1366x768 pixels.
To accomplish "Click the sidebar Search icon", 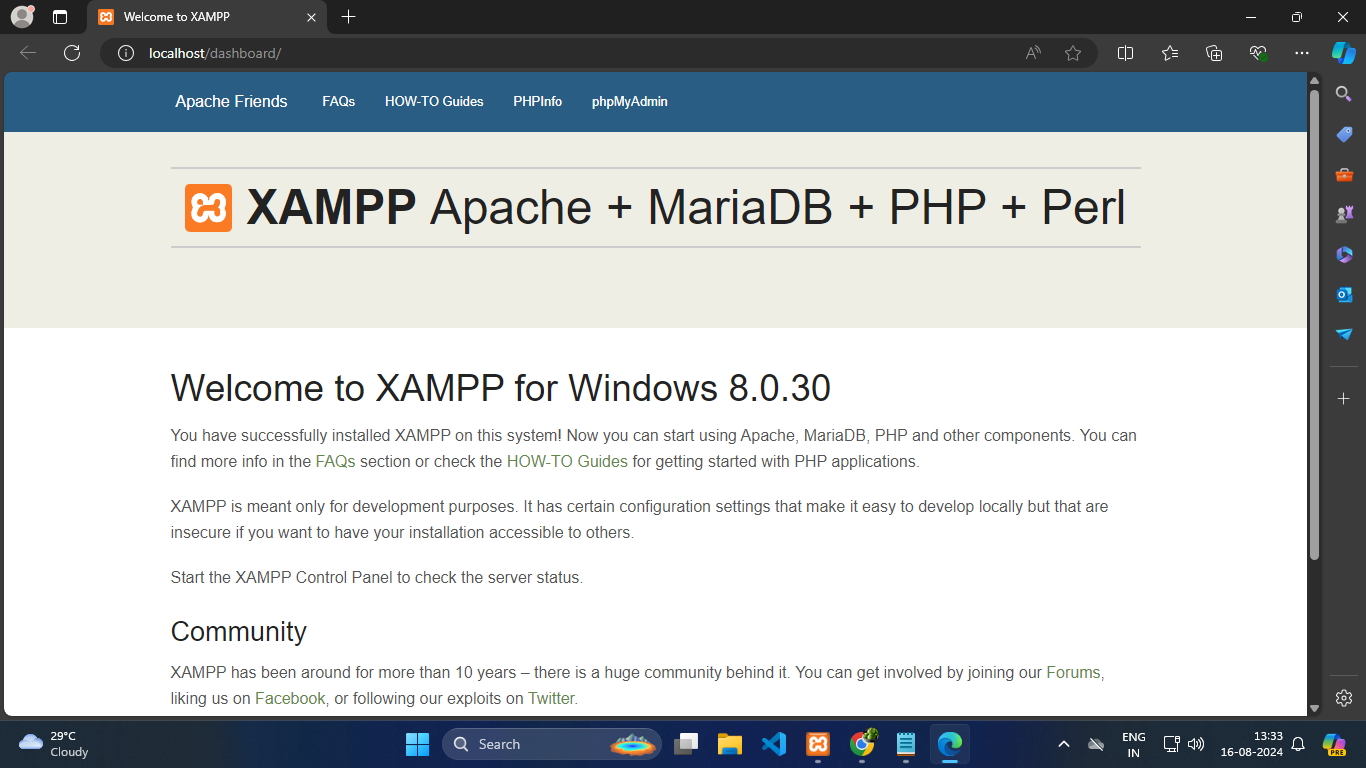I will (x=1344, y=94).
